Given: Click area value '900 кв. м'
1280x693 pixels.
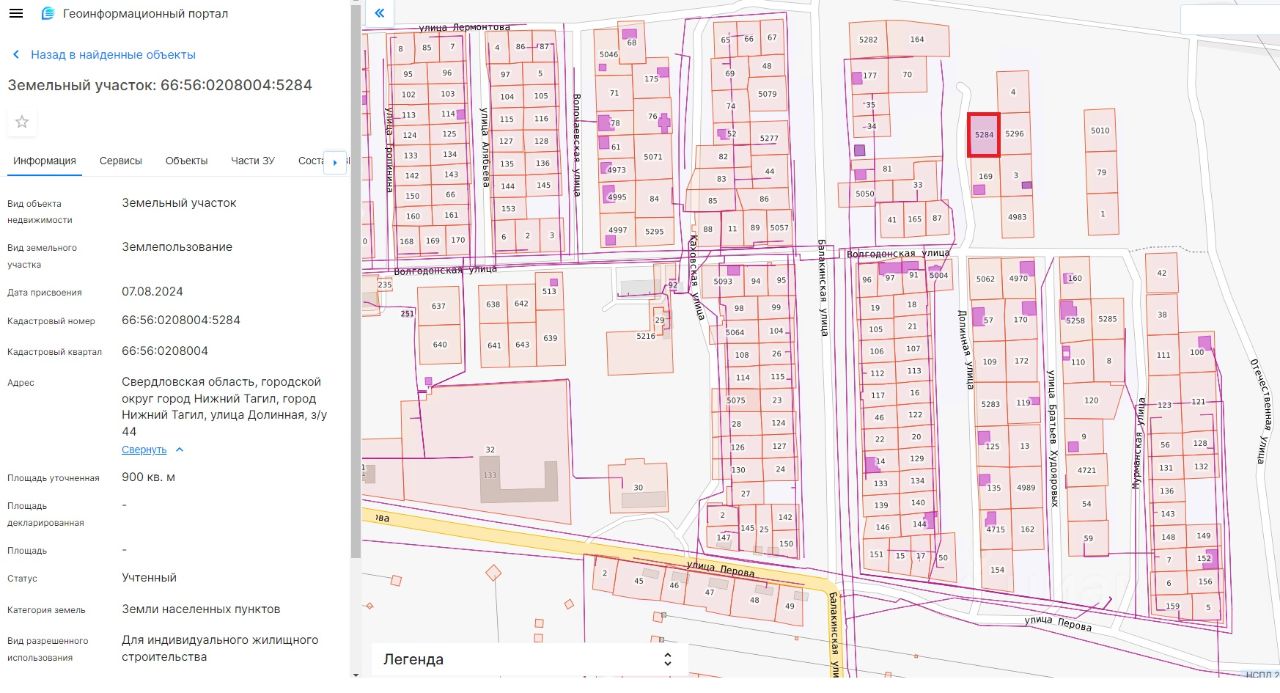Looking at the screenshot, I should 148,477.
